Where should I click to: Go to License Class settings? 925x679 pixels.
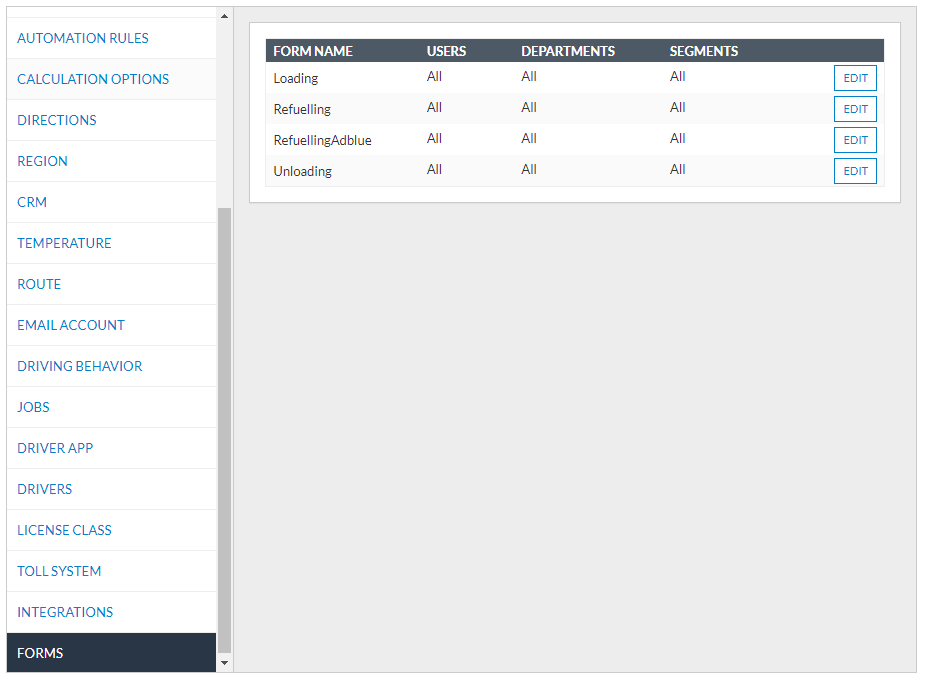(x=64, y=530)
